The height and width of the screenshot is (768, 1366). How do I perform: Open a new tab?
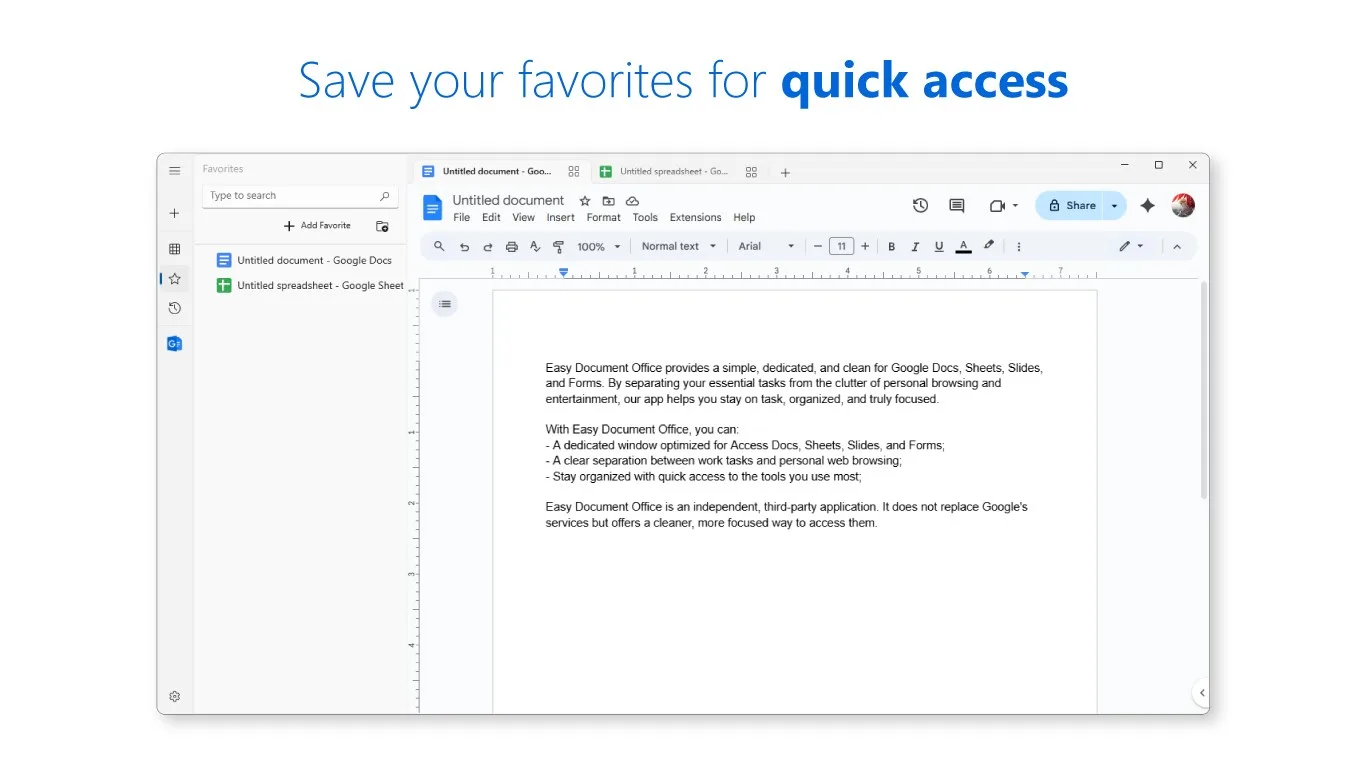coord(785,172)
